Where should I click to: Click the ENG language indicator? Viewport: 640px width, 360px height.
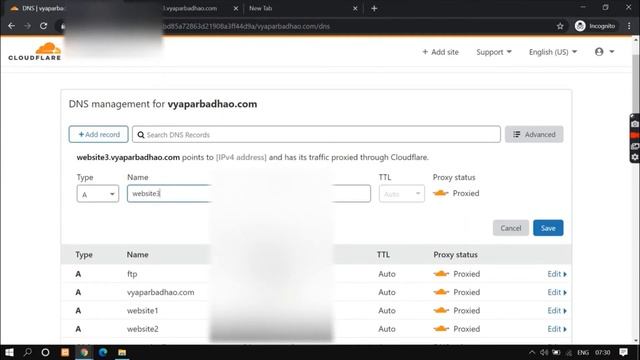coord(583,352)
